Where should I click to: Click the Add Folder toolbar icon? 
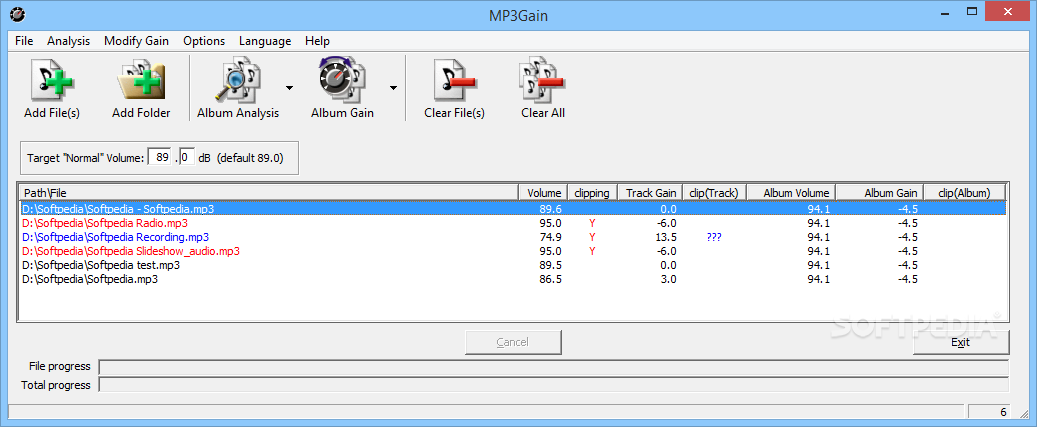click(x=141, y=88)
